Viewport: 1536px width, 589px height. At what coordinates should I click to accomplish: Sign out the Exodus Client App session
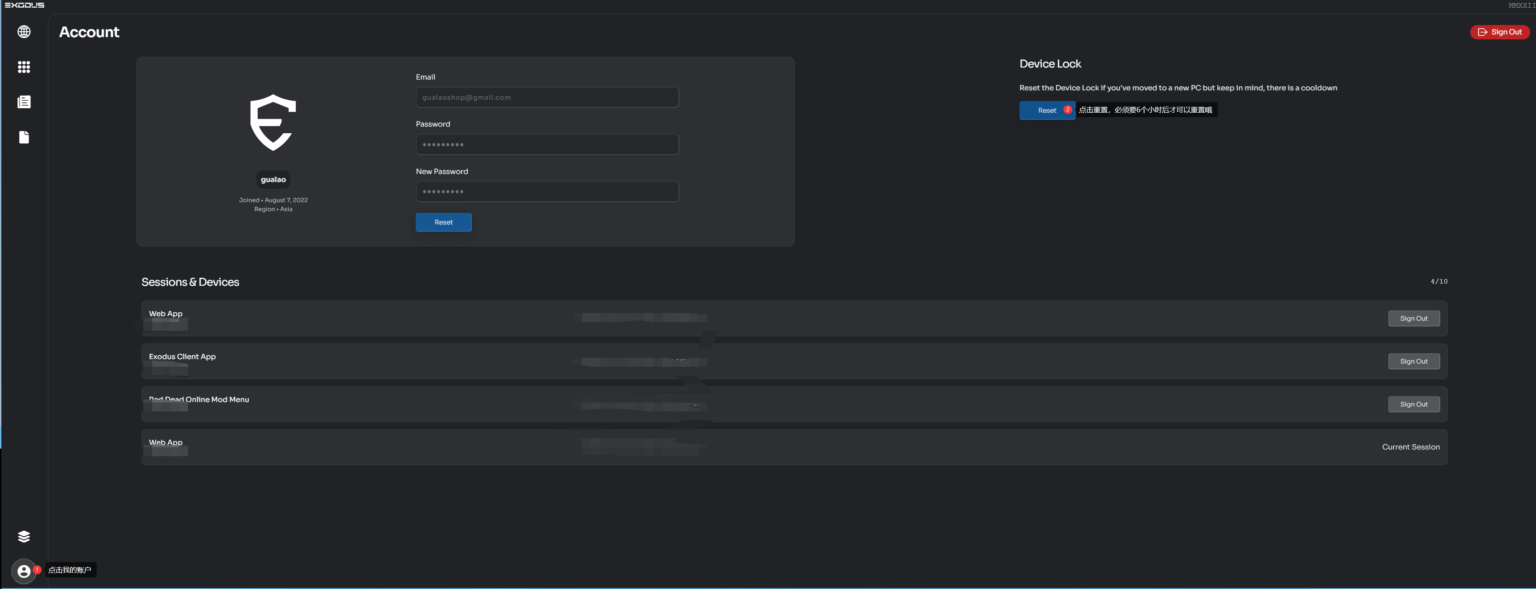1413,362
